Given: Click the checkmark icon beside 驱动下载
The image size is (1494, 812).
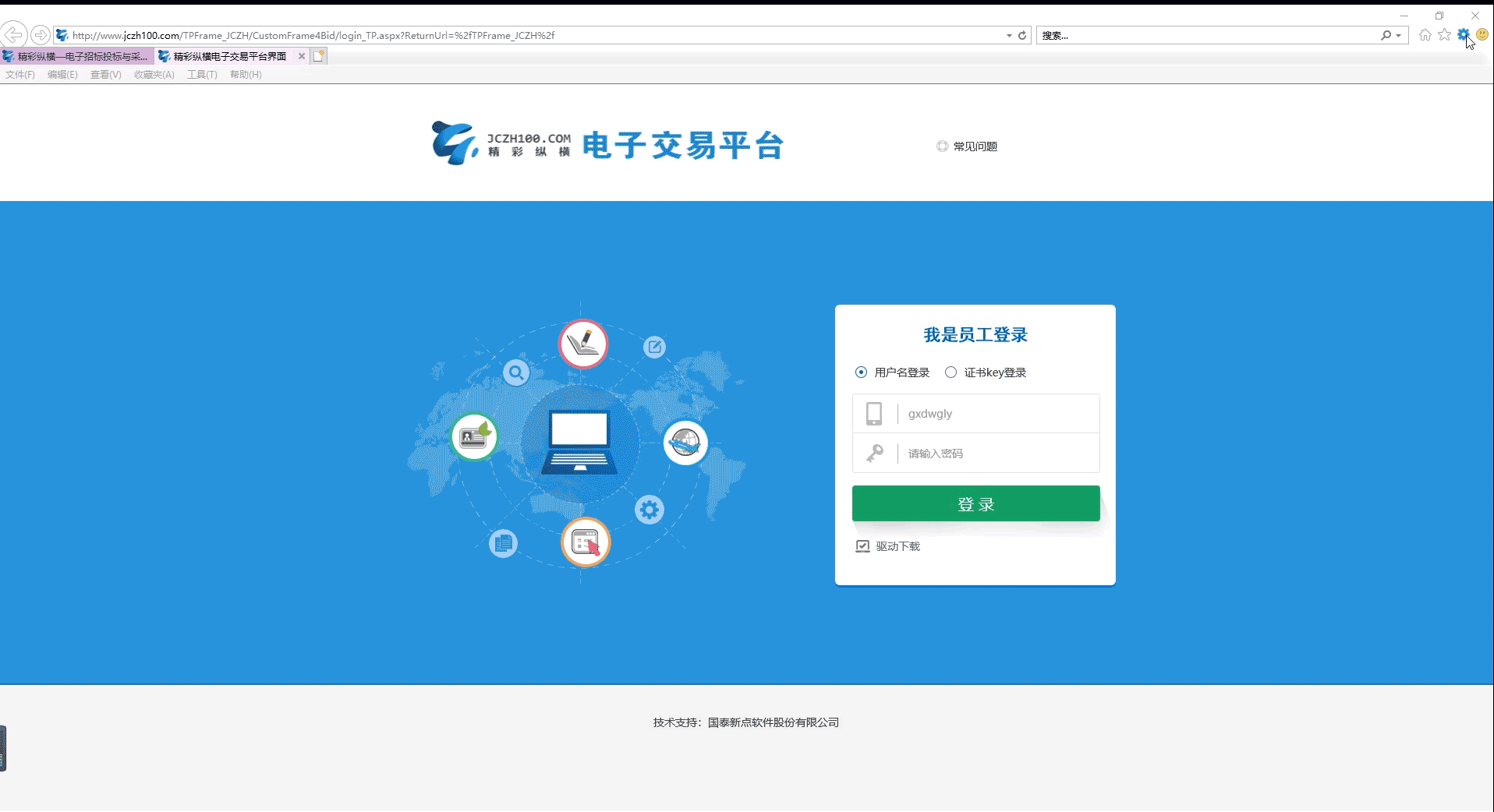Looking at the screenshot, I should (x=862, y=546).
